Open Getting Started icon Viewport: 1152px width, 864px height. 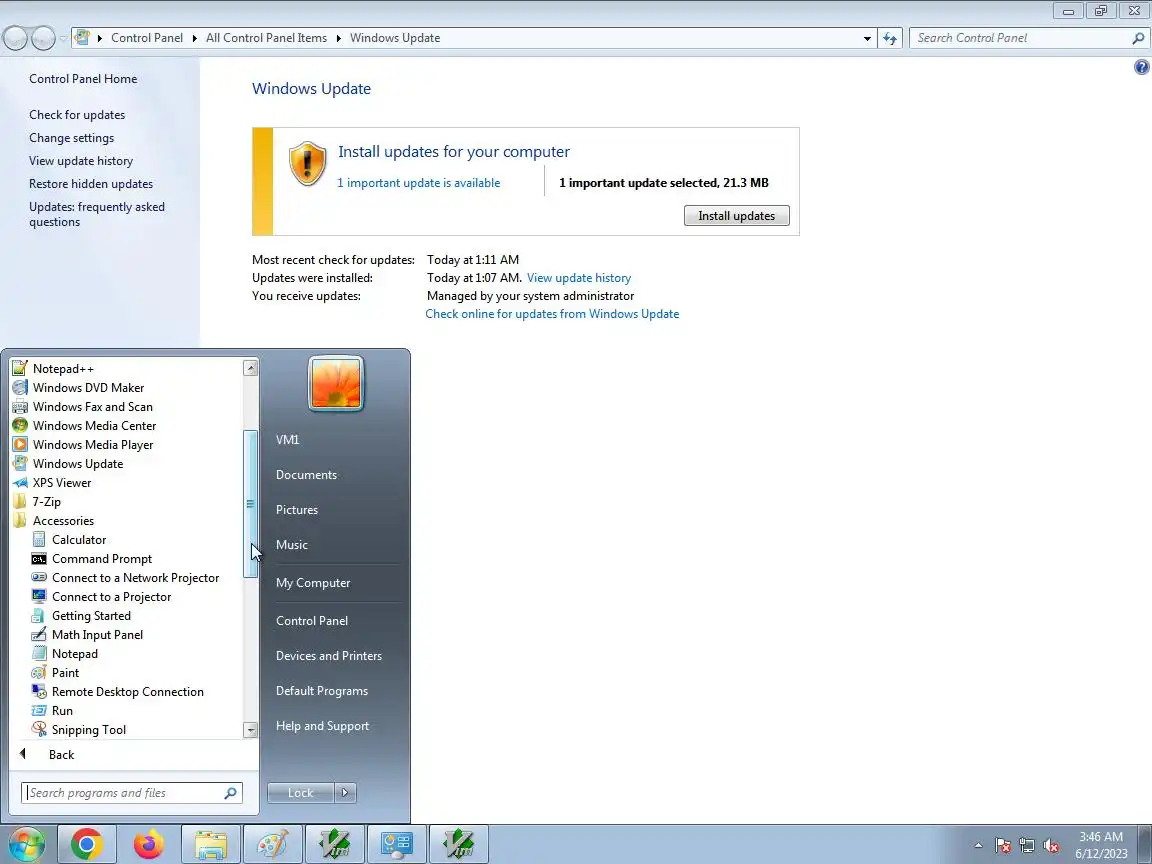click(39, 616)
